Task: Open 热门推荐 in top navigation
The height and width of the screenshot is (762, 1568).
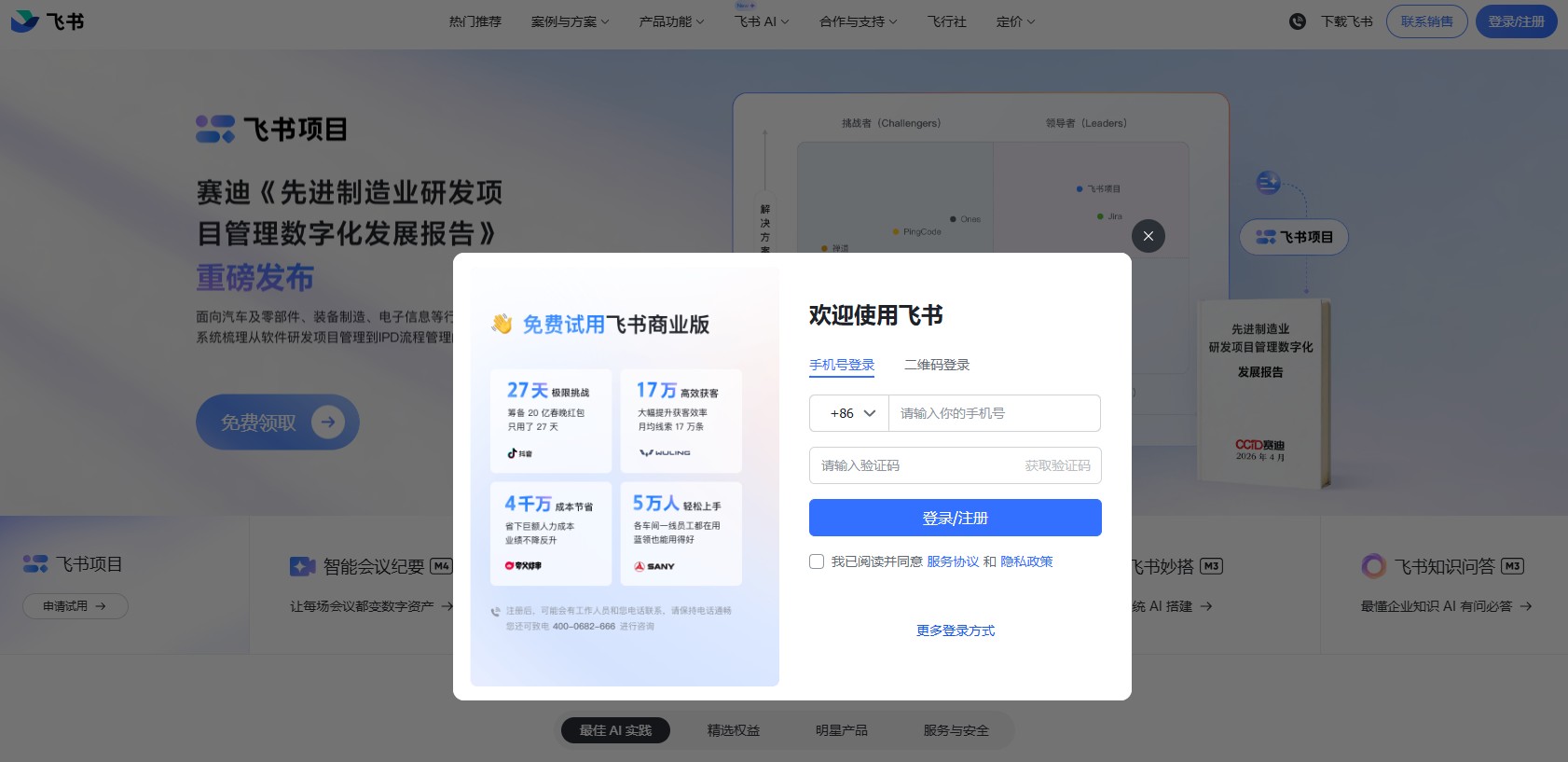Action: tap(475, 21)
